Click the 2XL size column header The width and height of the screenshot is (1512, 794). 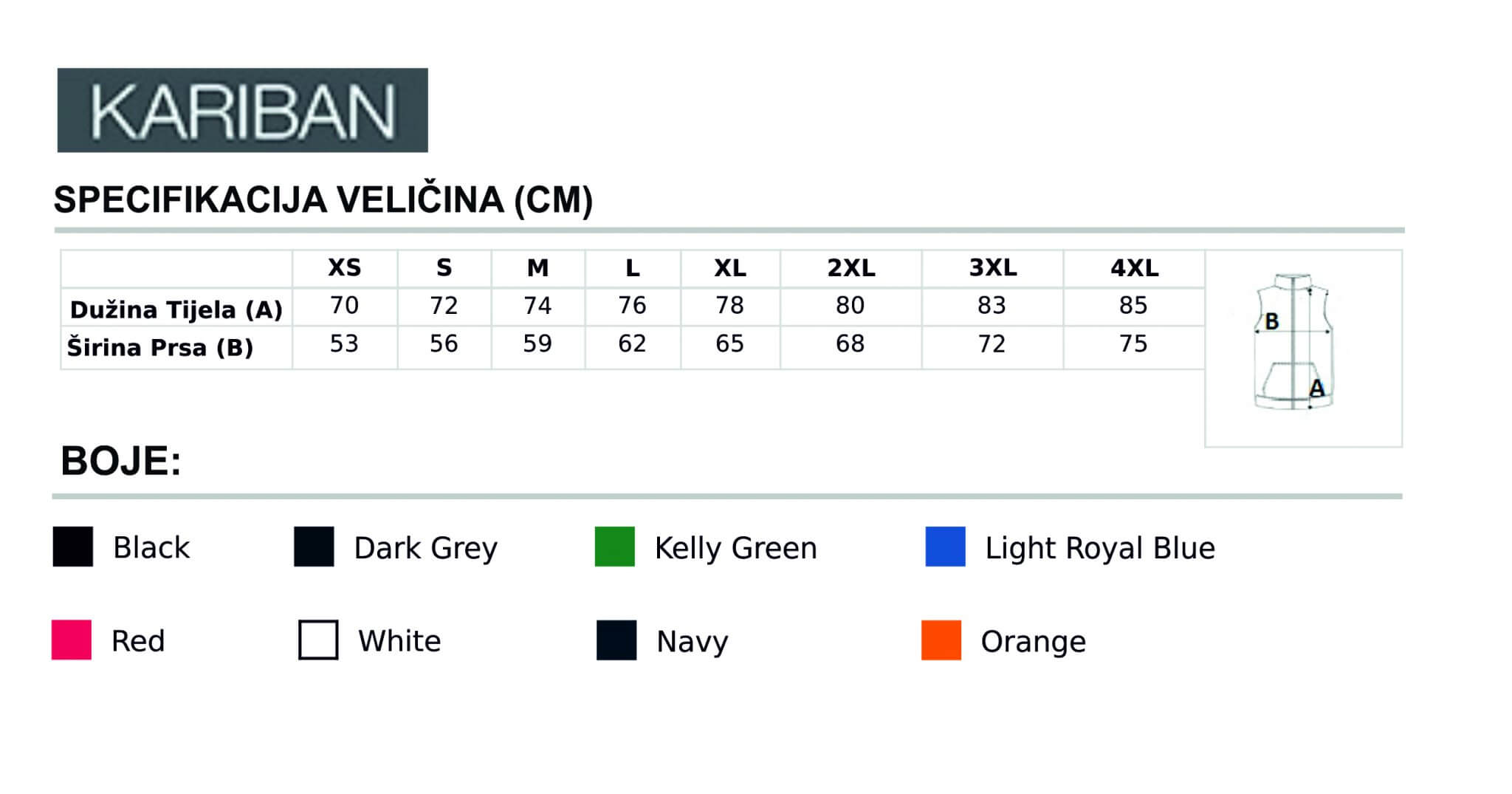coord(851,267)
